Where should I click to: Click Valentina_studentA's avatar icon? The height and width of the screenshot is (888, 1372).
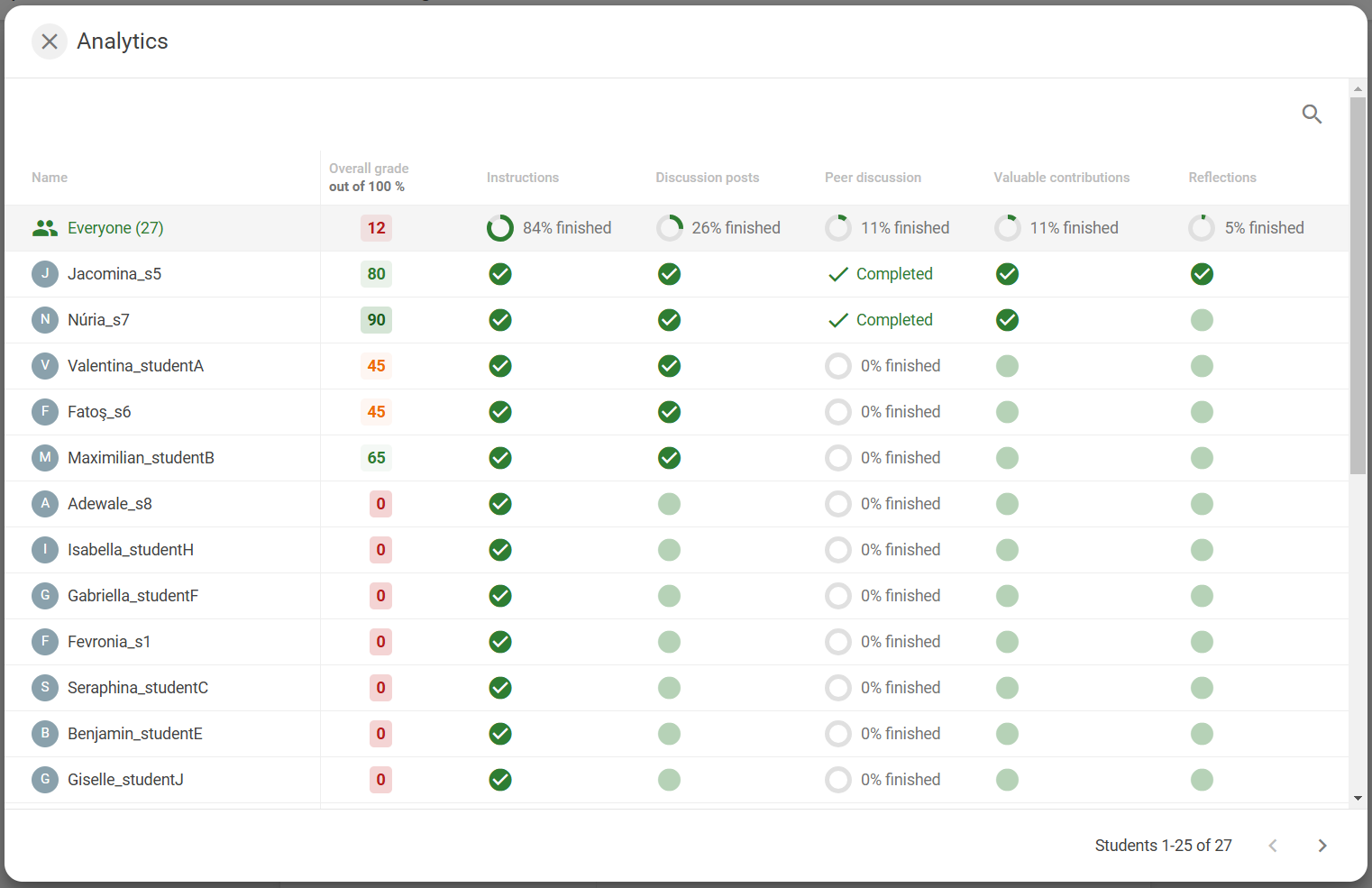45,366
